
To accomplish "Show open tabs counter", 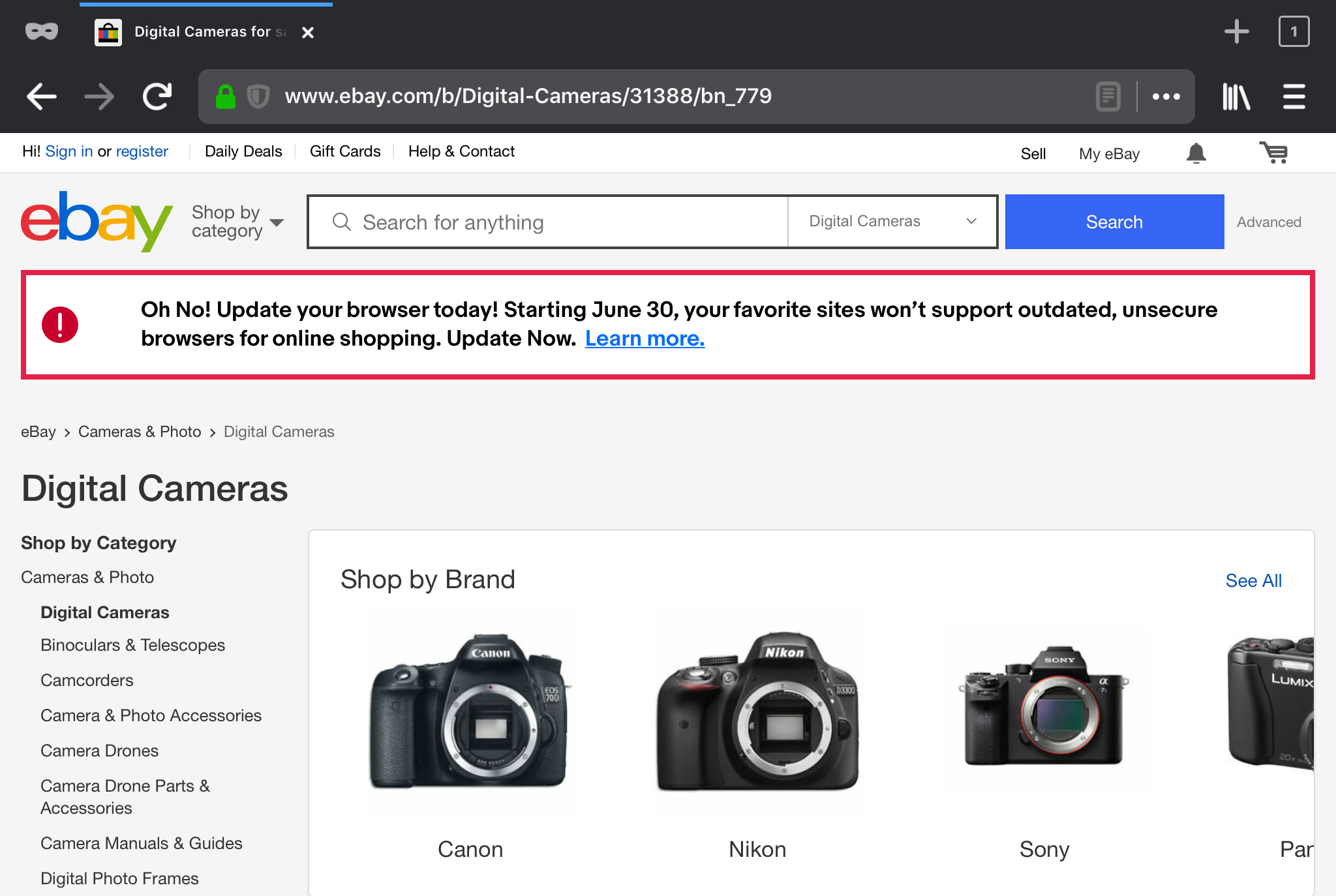I will pos(1294,31).
